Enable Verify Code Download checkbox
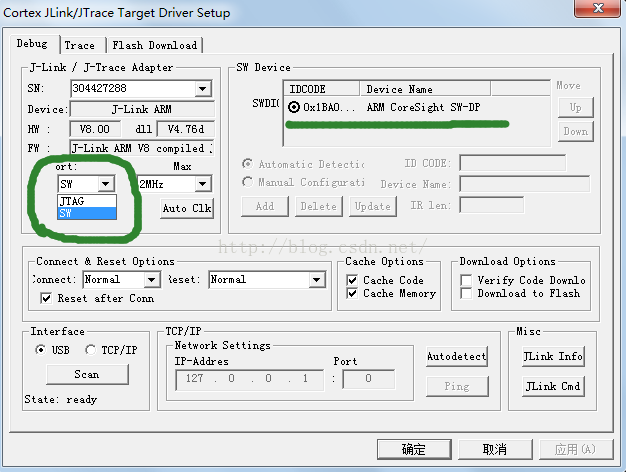The width and height of the screenshot is (626, 472). (466, 280)
